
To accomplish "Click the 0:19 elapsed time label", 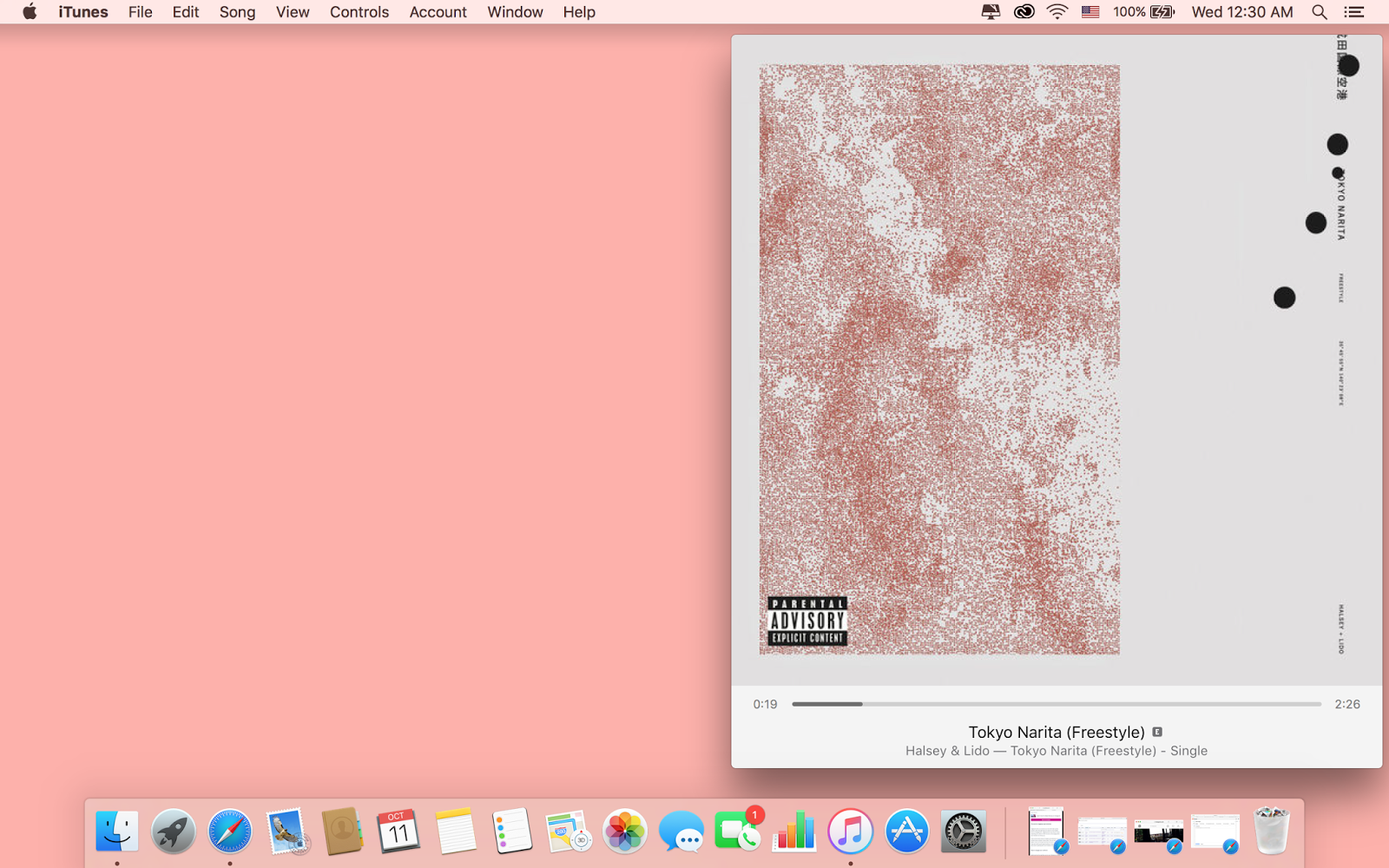I will coord(765,704).
